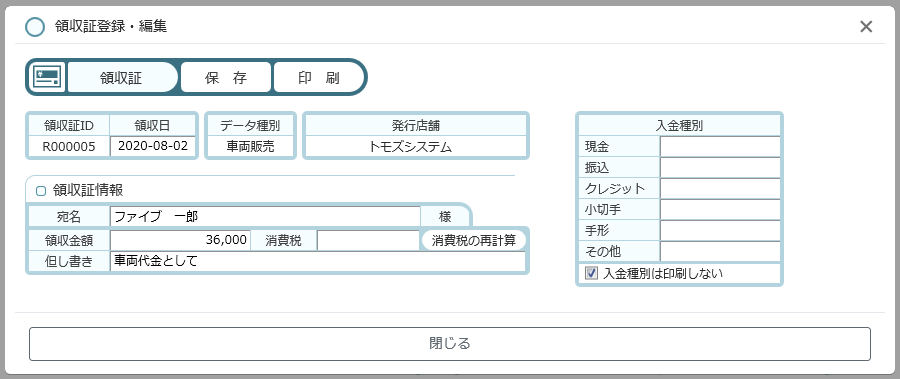900x379 pixels.
Task: Click the 入金種別 header
Action: [679, 126]
